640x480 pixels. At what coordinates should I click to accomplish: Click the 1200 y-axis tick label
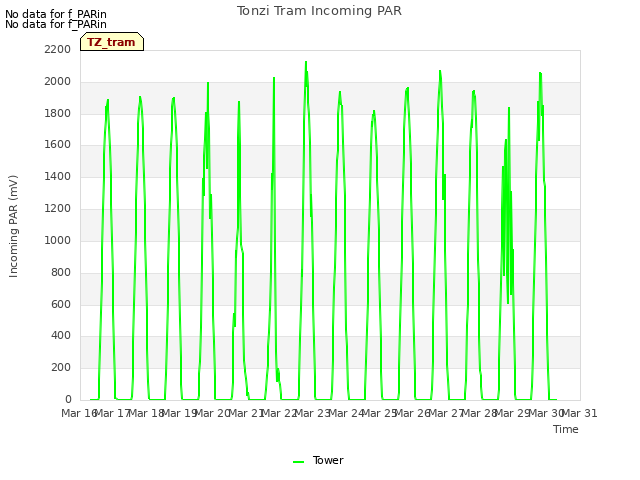click(x=58, y=209)
